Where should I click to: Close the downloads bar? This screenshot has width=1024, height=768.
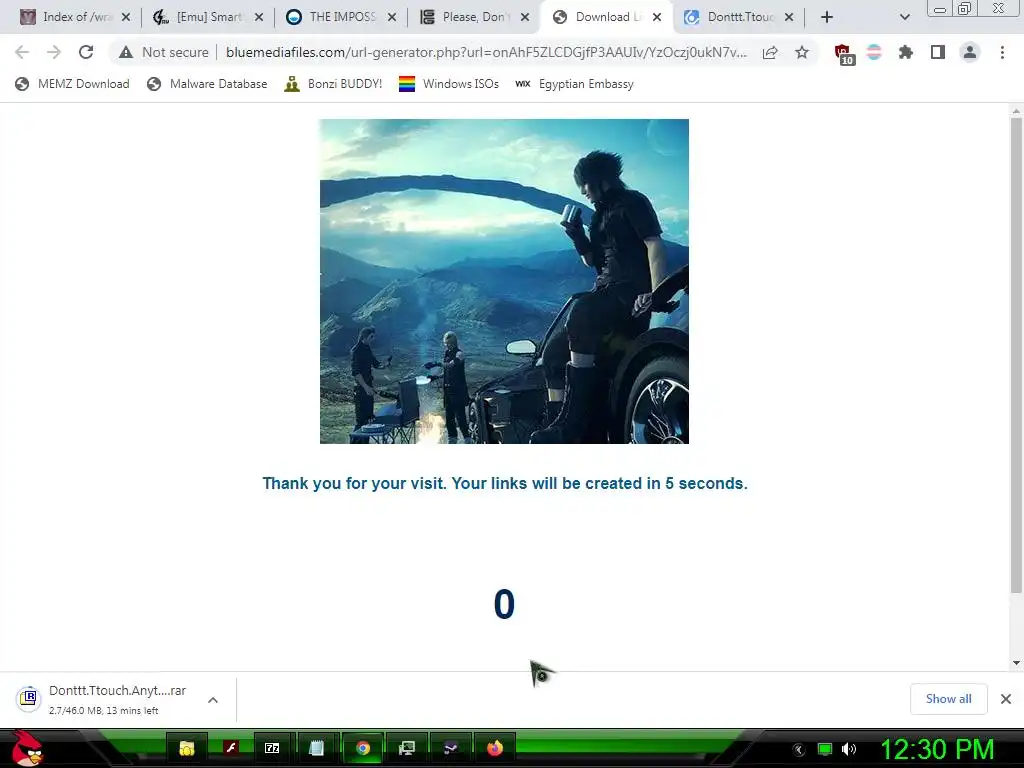1006,699
